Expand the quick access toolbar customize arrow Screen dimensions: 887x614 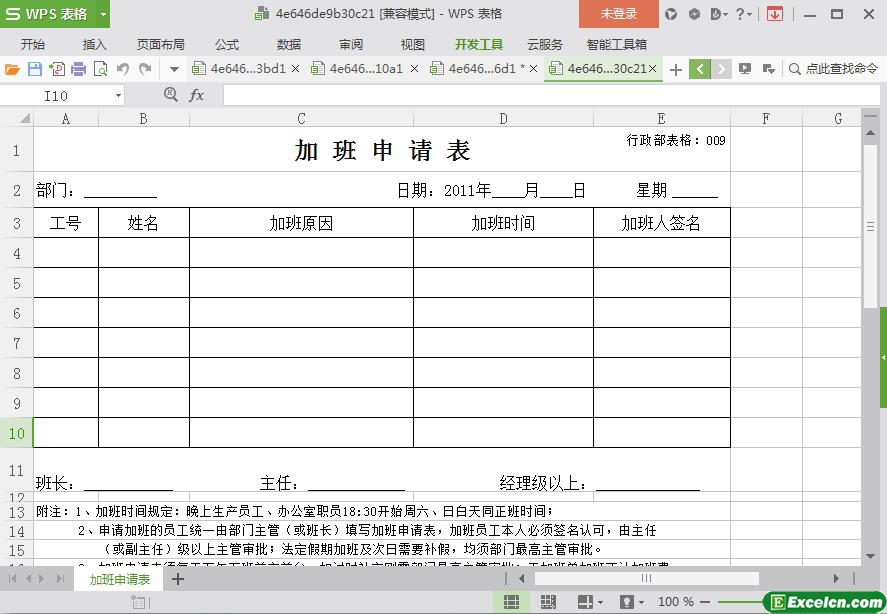(x=174, y=69)
